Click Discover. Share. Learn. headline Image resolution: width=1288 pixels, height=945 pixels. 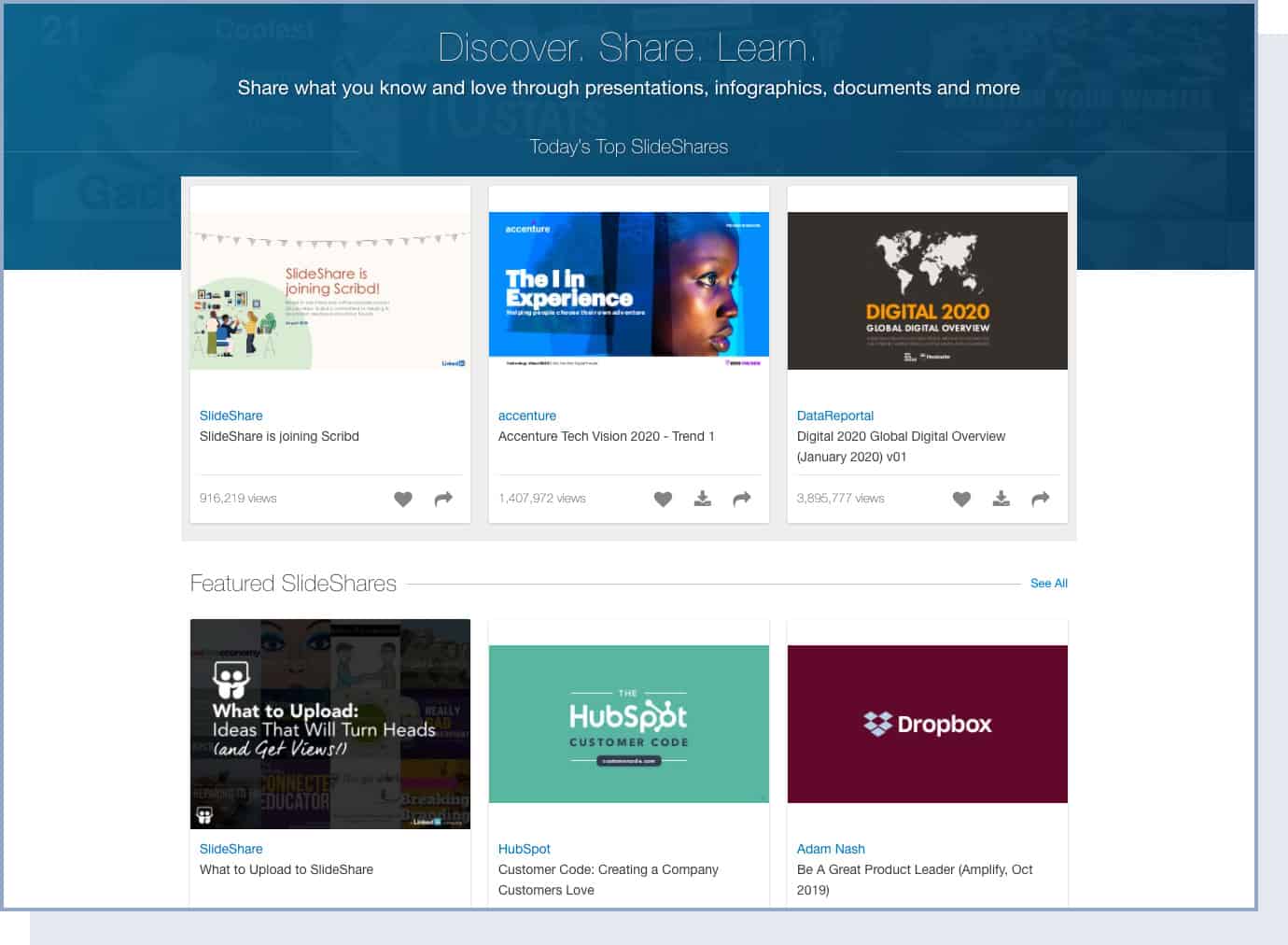click(x=627, y=48)
